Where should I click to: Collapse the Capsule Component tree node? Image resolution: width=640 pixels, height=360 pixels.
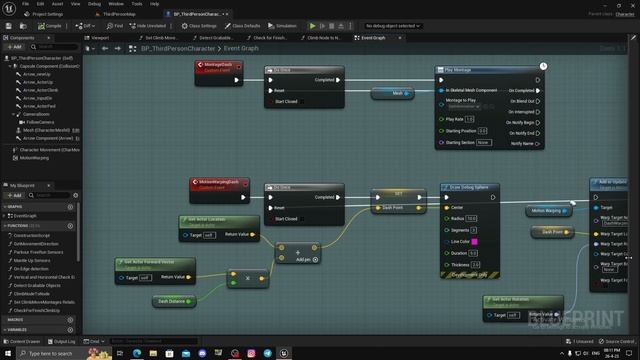[10, 66]
